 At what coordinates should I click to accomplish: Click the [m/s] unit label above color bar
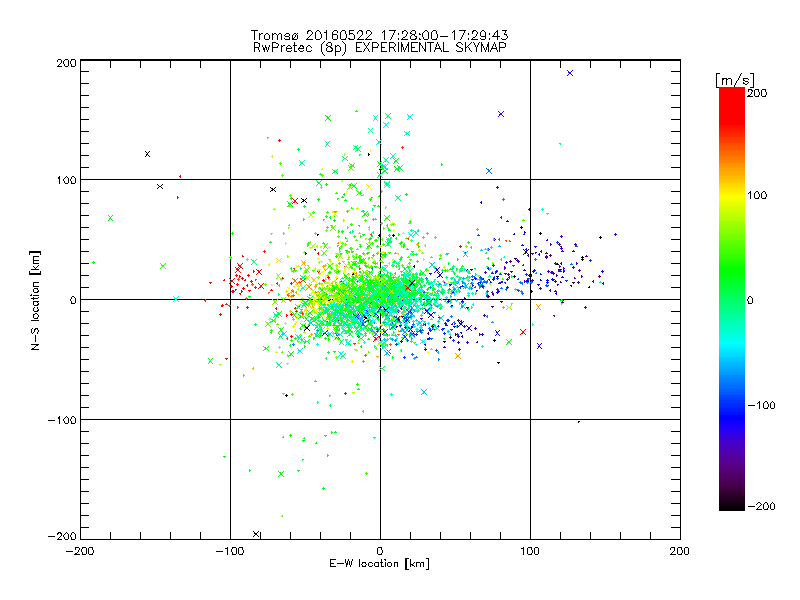click(x=735, y=80)
